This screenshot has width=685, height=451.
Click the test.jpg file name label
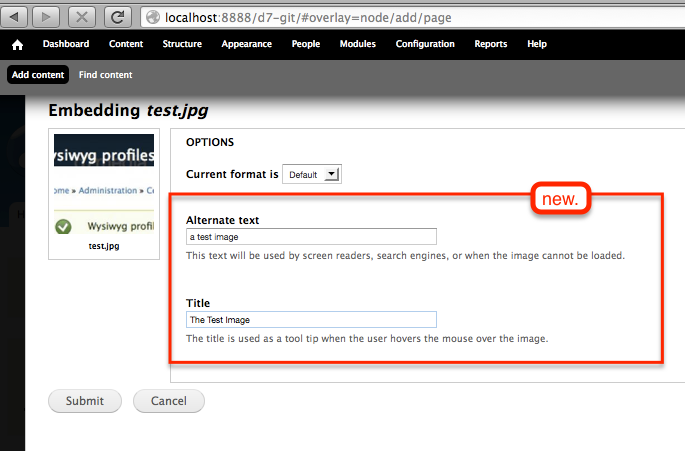coord(104,246)
